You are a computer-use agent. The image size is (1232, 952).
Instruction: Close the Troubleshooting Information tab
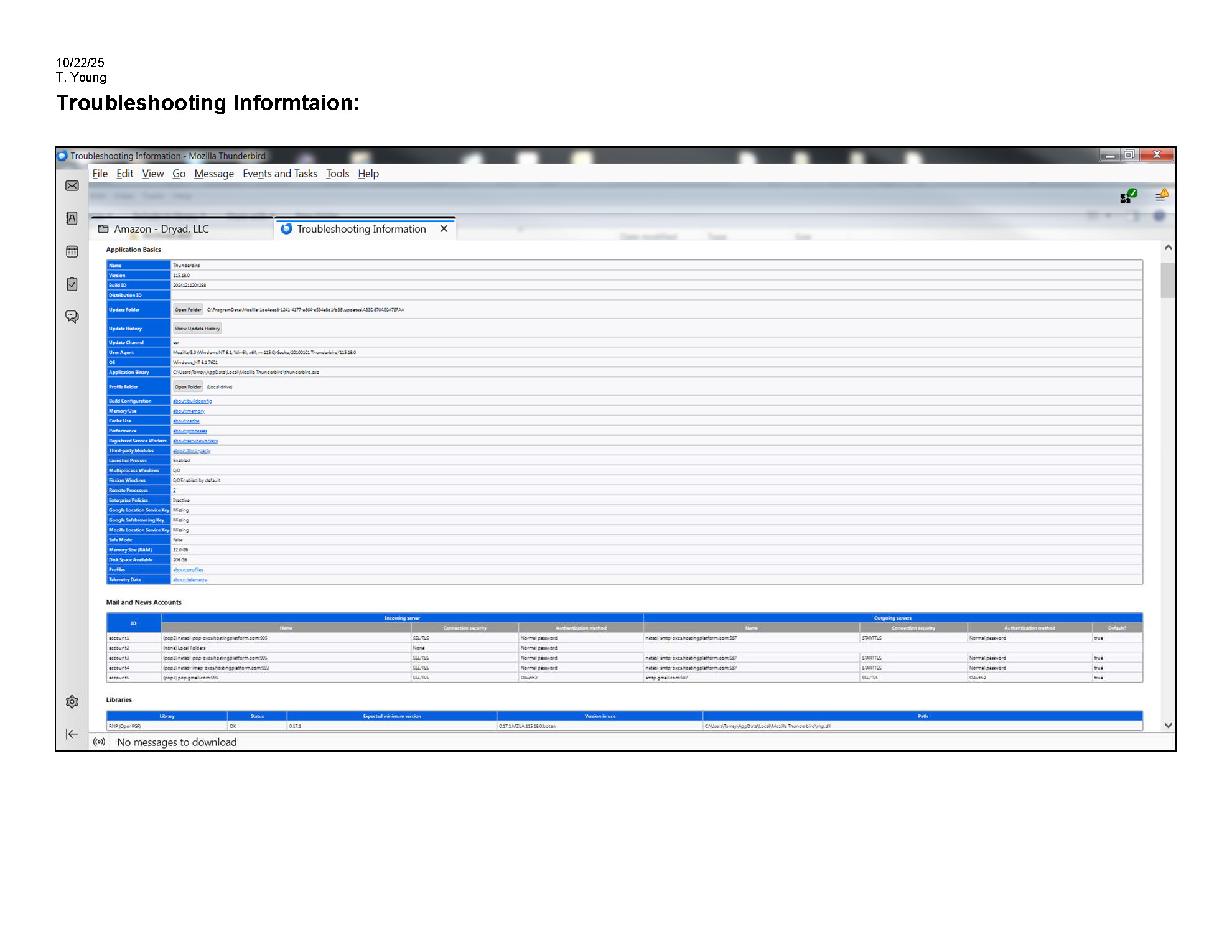point(444,229)
